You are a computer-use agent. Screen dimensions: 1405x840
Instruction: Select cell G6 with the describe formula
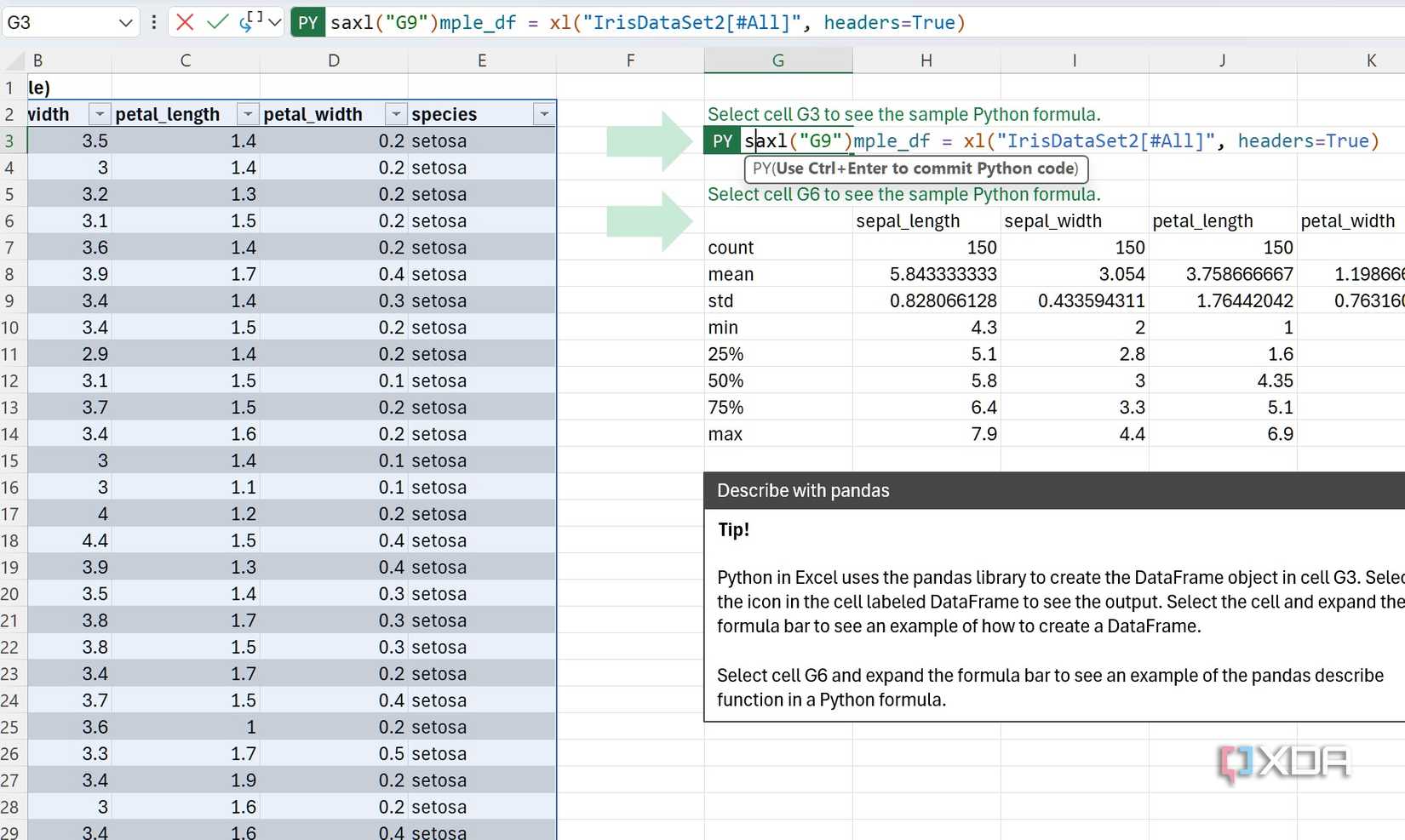pyautogui.click(x=777, y=220)
